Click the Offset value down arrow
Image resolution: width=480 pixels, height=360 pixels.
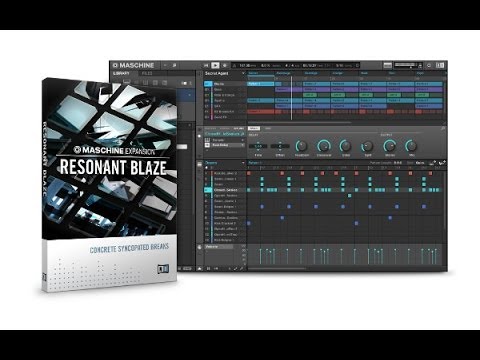point(280,150)
